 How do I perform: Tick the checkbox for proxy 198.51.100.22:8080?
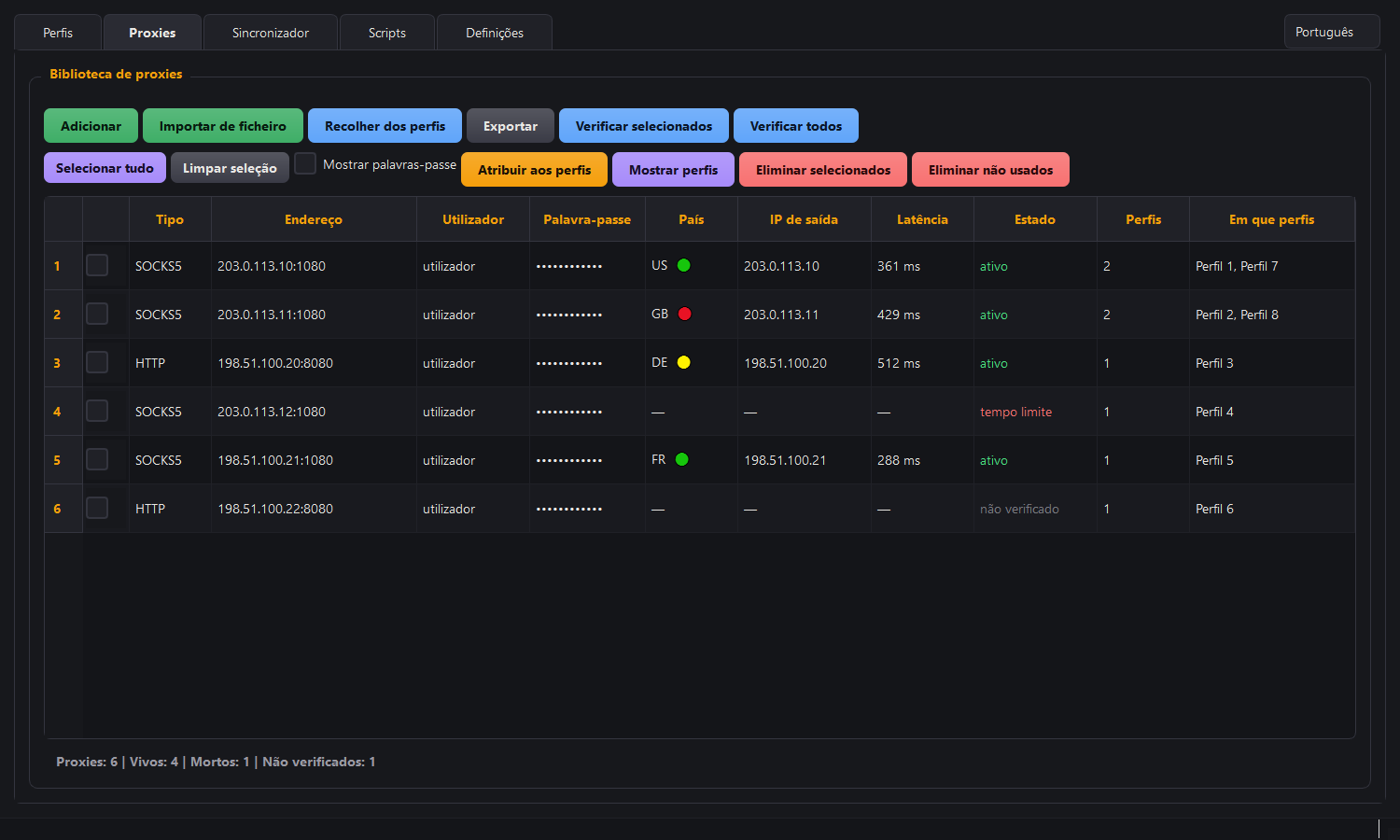(x=97, y=508)
